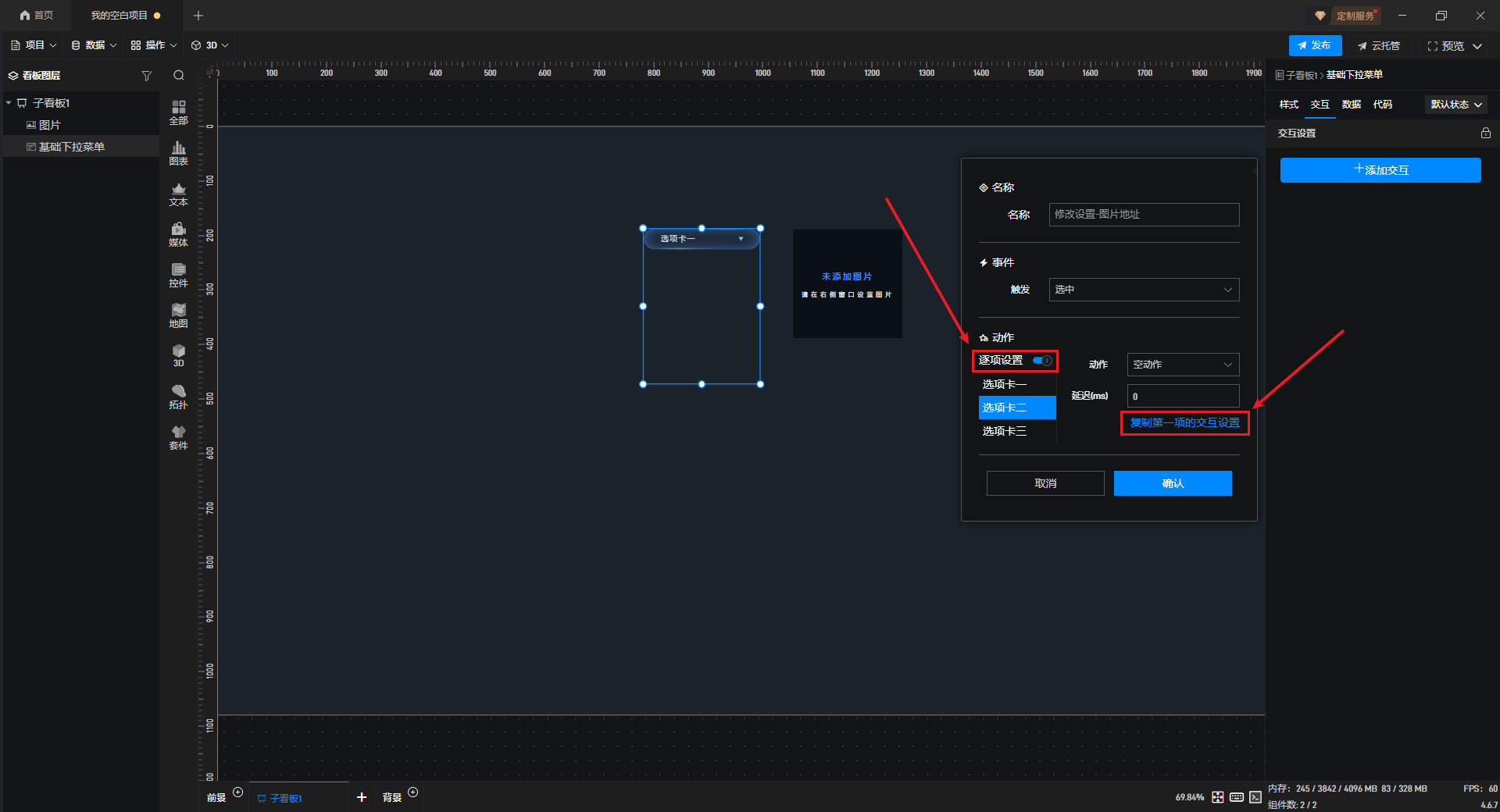
Task: Click the layer search magnifier icon
Action: 179,76
